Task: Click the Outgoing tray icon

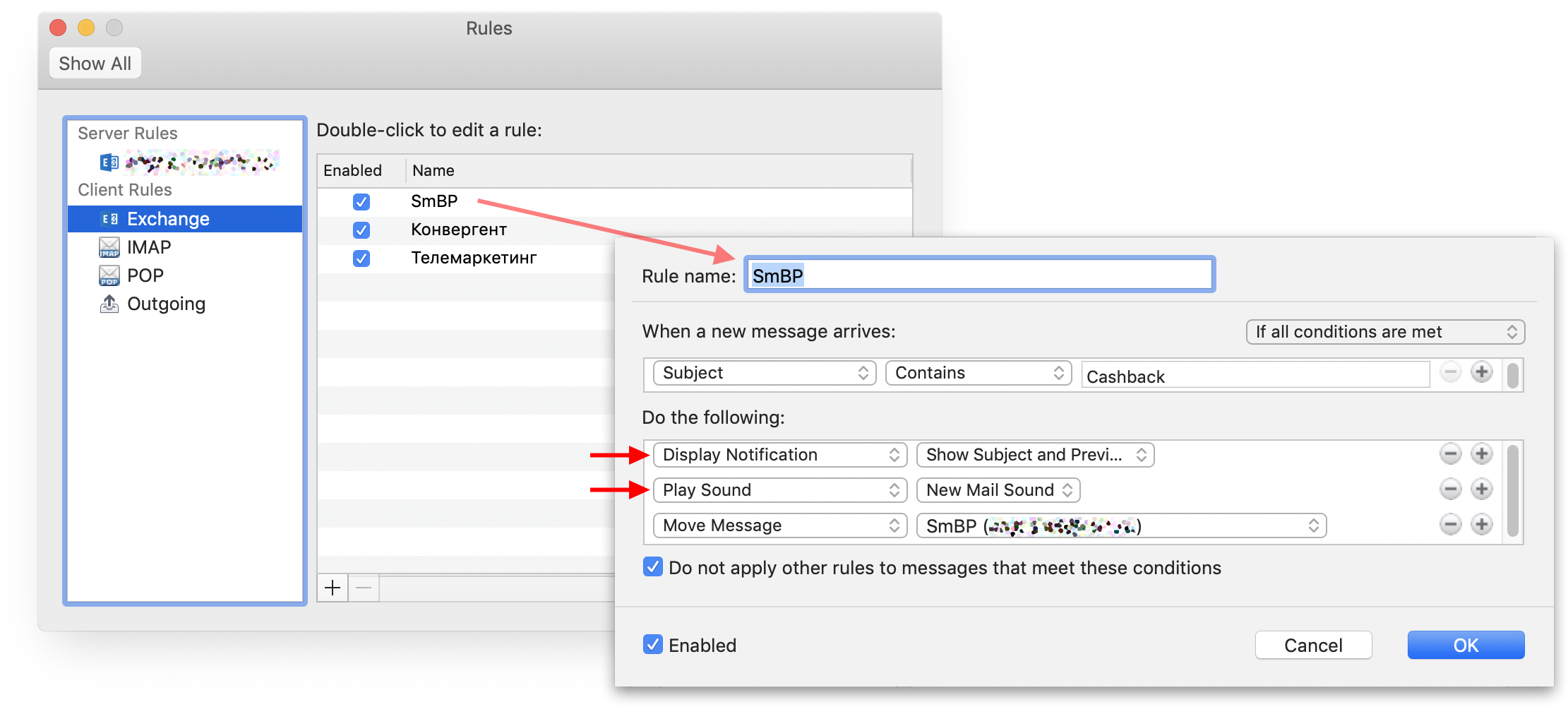Action: 109,304
